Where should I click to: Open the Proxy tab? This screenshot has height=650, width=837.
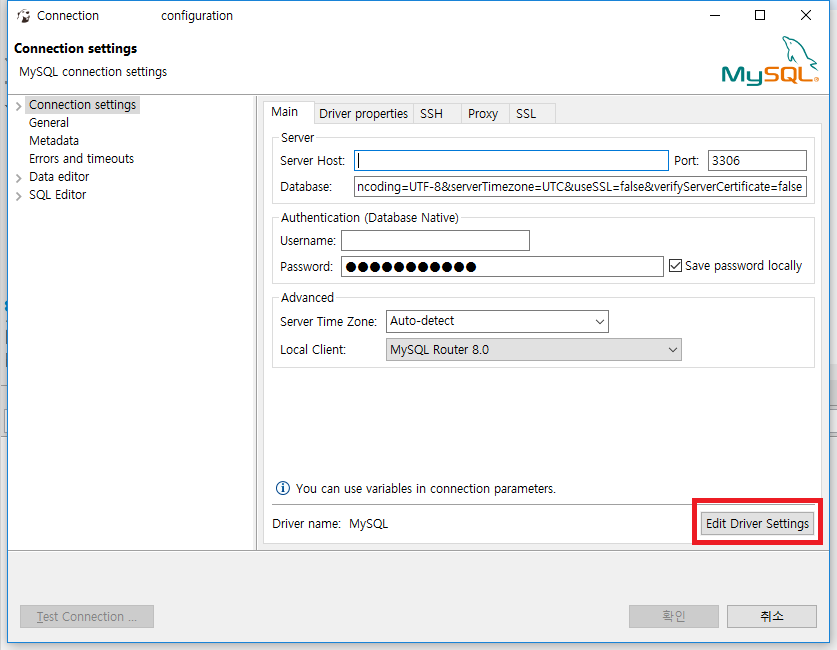[x=483, y=114]
